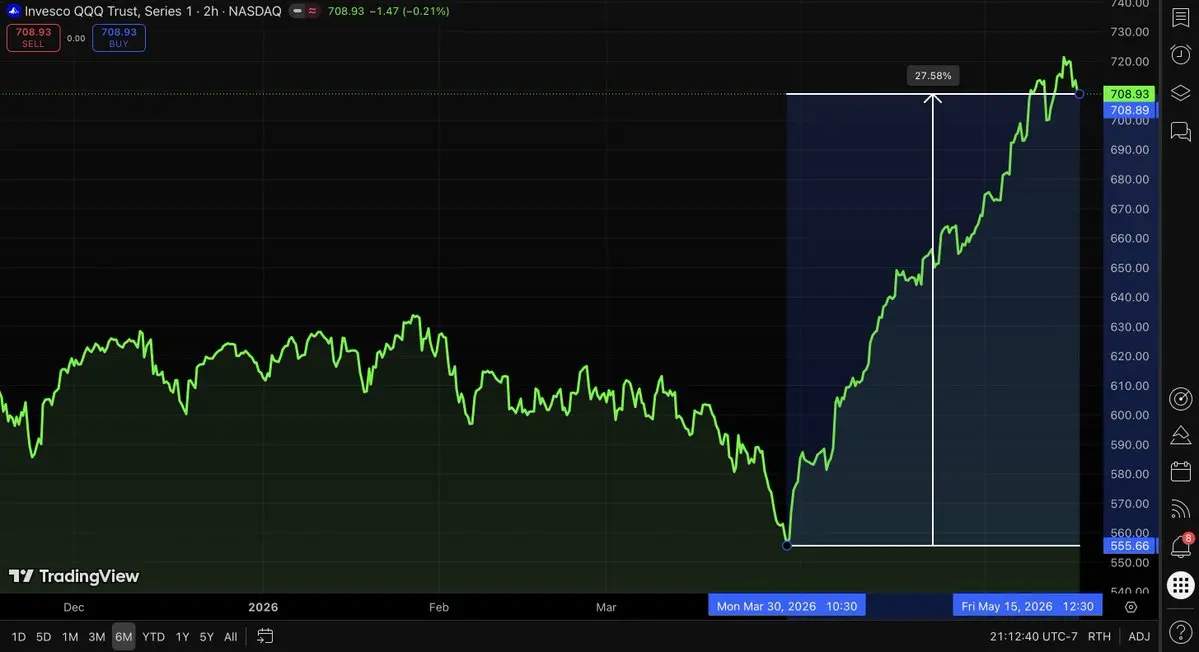Image resolution: width=1199 pixels, height=652 pixels.
Task: Click the green 708.93 last price label
Action: tap(1129, 94)
